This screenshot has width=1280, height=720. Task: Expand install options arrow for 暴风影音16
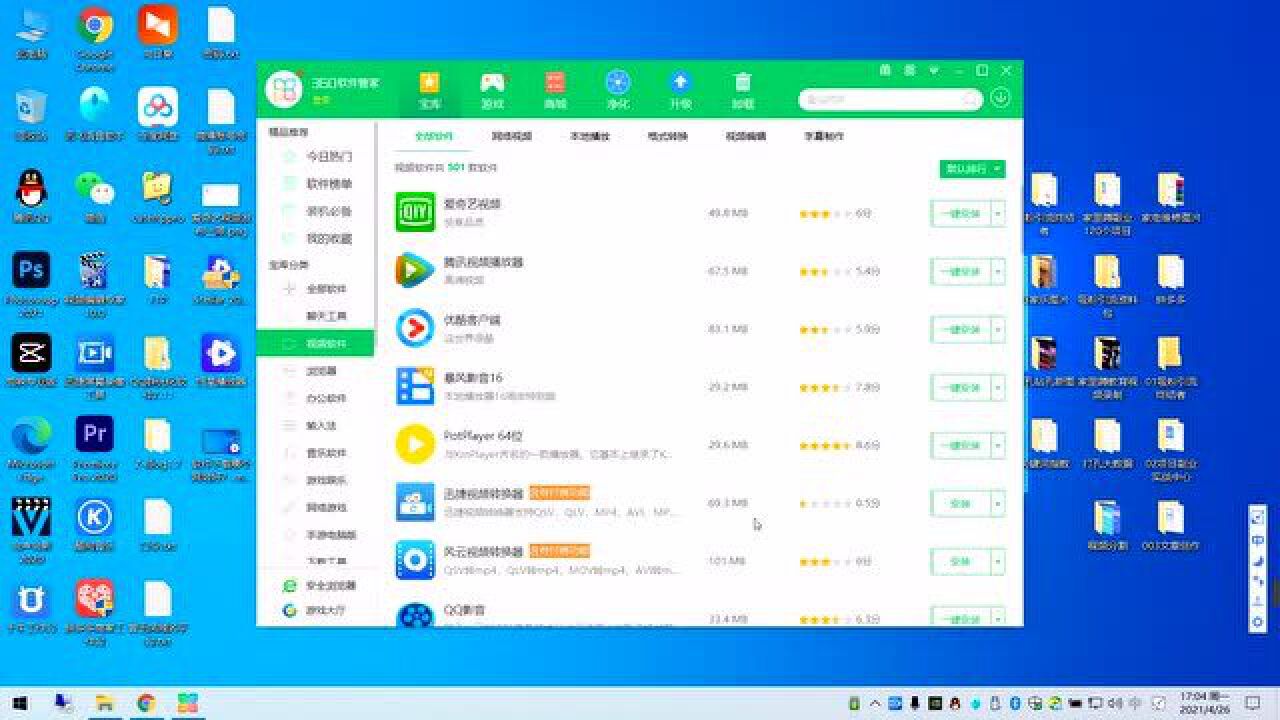point(998,388)
